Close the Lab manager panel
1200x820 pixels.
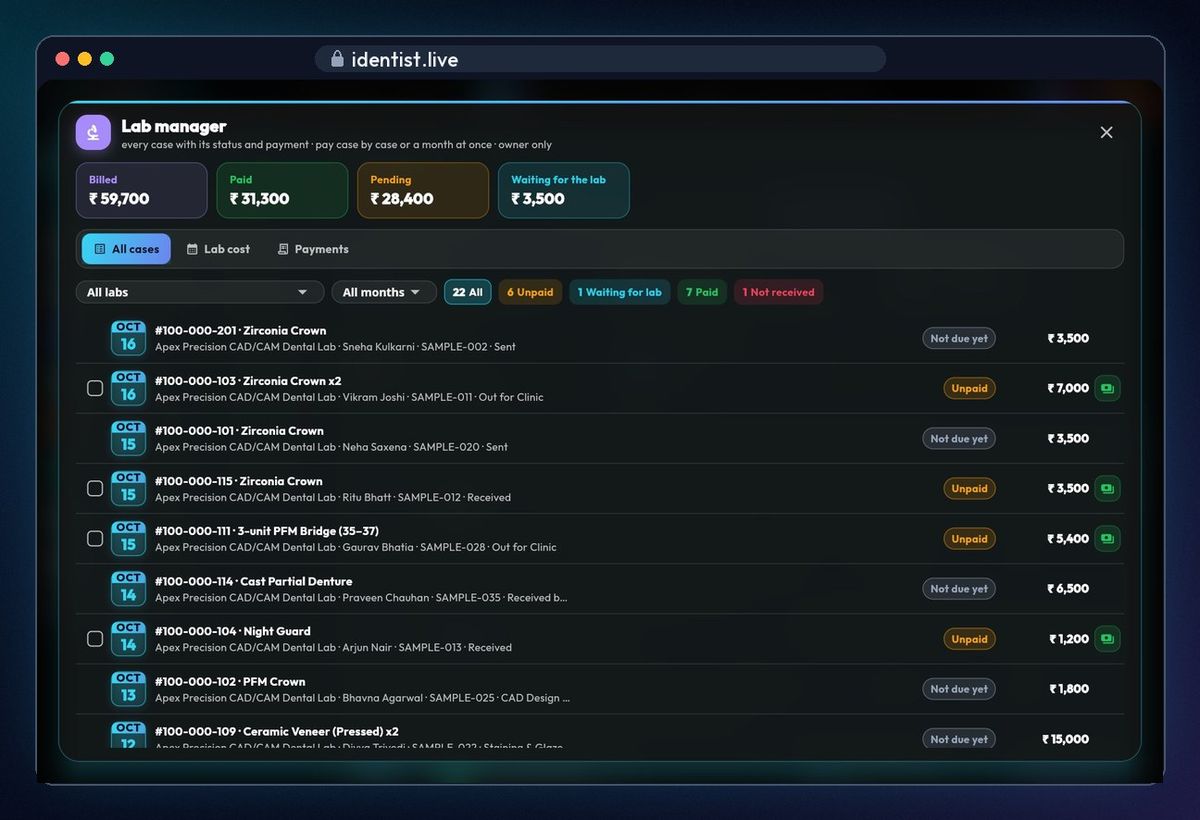point(1106,132)
